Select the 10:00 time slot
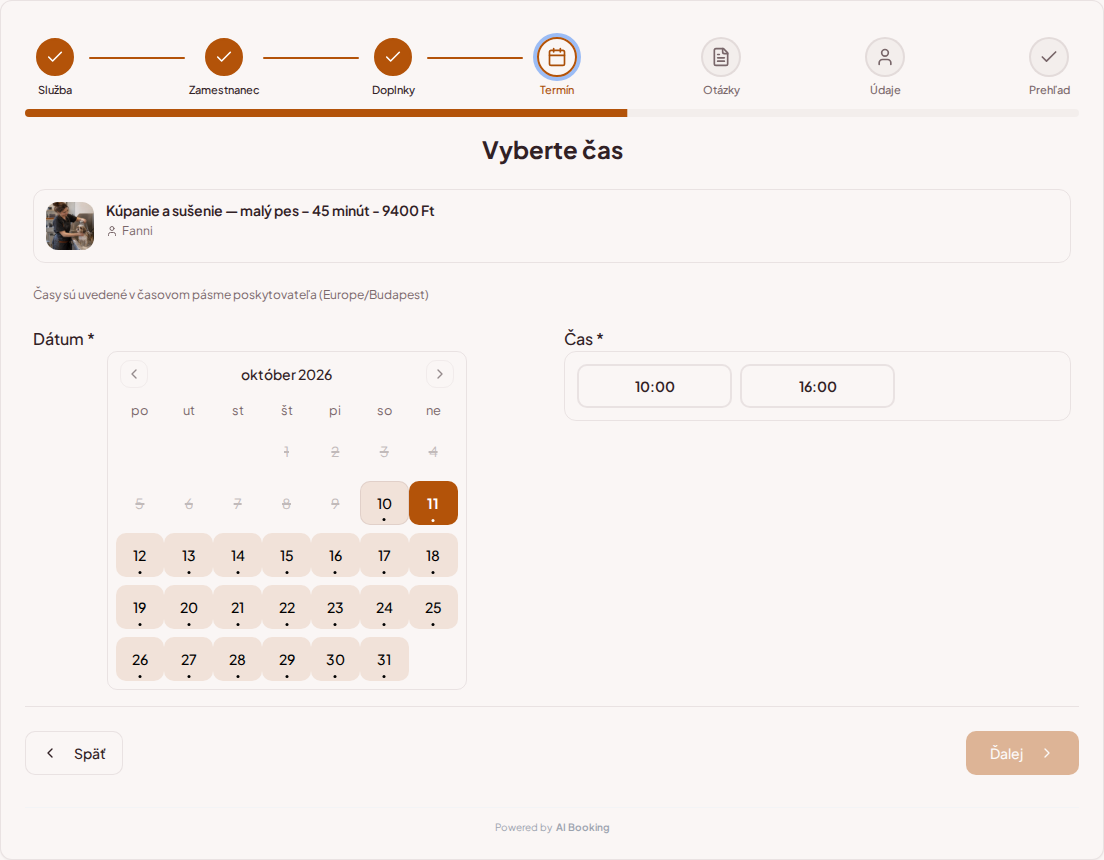This screenshot has width=1104, height=860. tap(655, 386)
